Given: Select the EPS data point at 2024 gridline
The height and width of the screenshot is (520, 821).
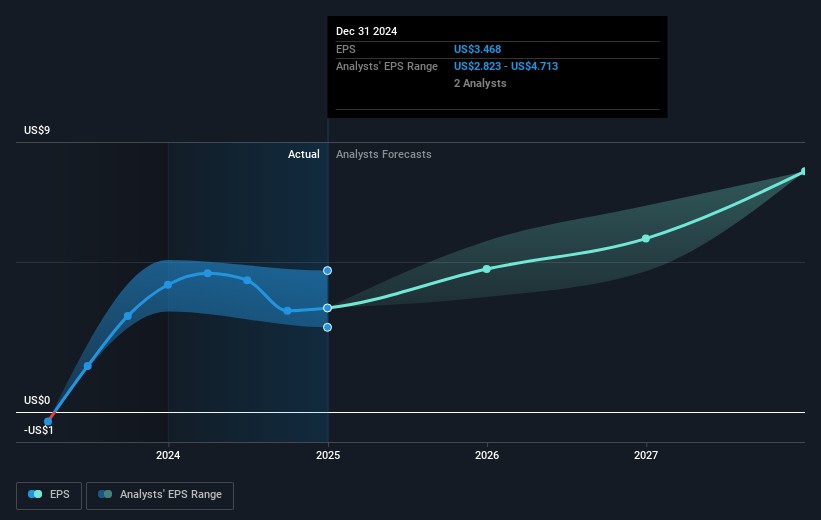Looking at the screenshot, I should point(168,285).
